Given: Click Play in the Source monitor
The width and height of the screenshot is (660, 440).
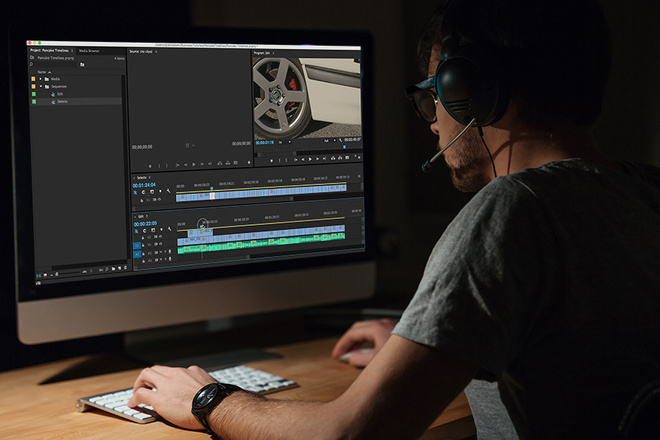Looking at the screenshot, I should pyautogui.click(x=194, y=165).
